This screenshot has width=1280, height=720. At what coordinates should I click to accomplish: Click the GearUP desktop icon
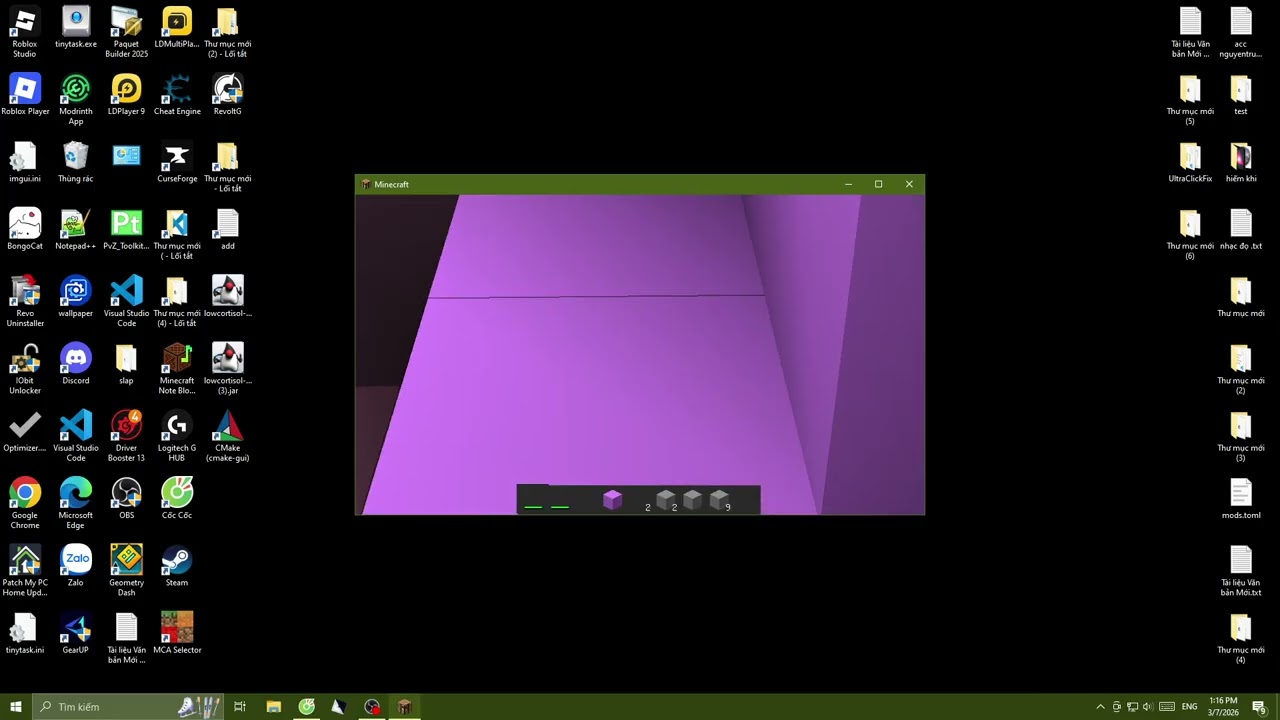[76, 633]
